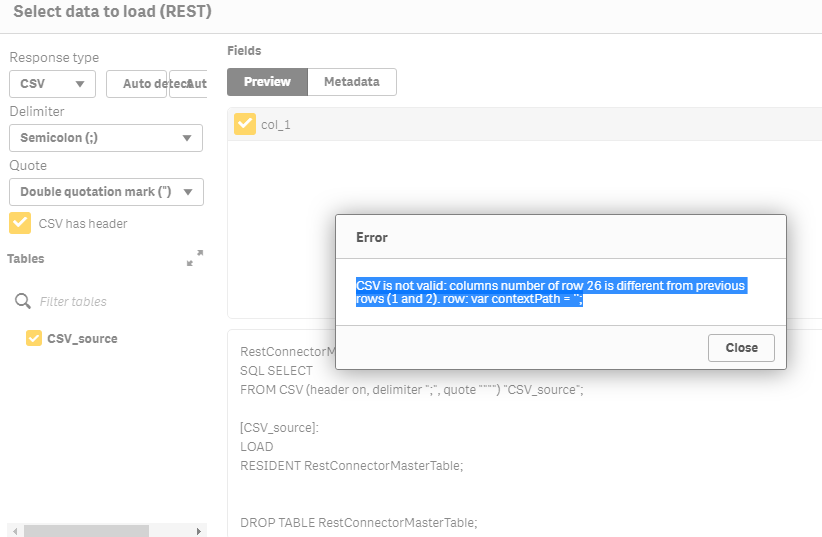Click the right scroll arrow
The width and height of the screenshot is (822, 537).
[199, 531]
